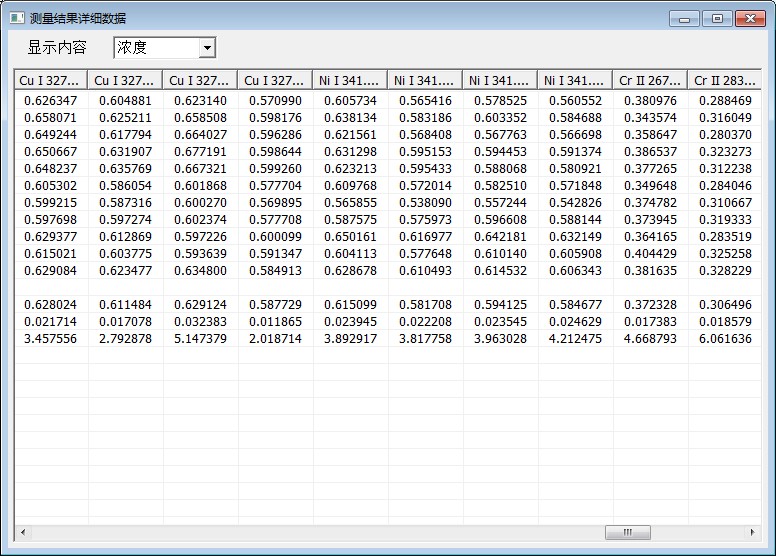Select cell with value 0.623140

point(200,101)
